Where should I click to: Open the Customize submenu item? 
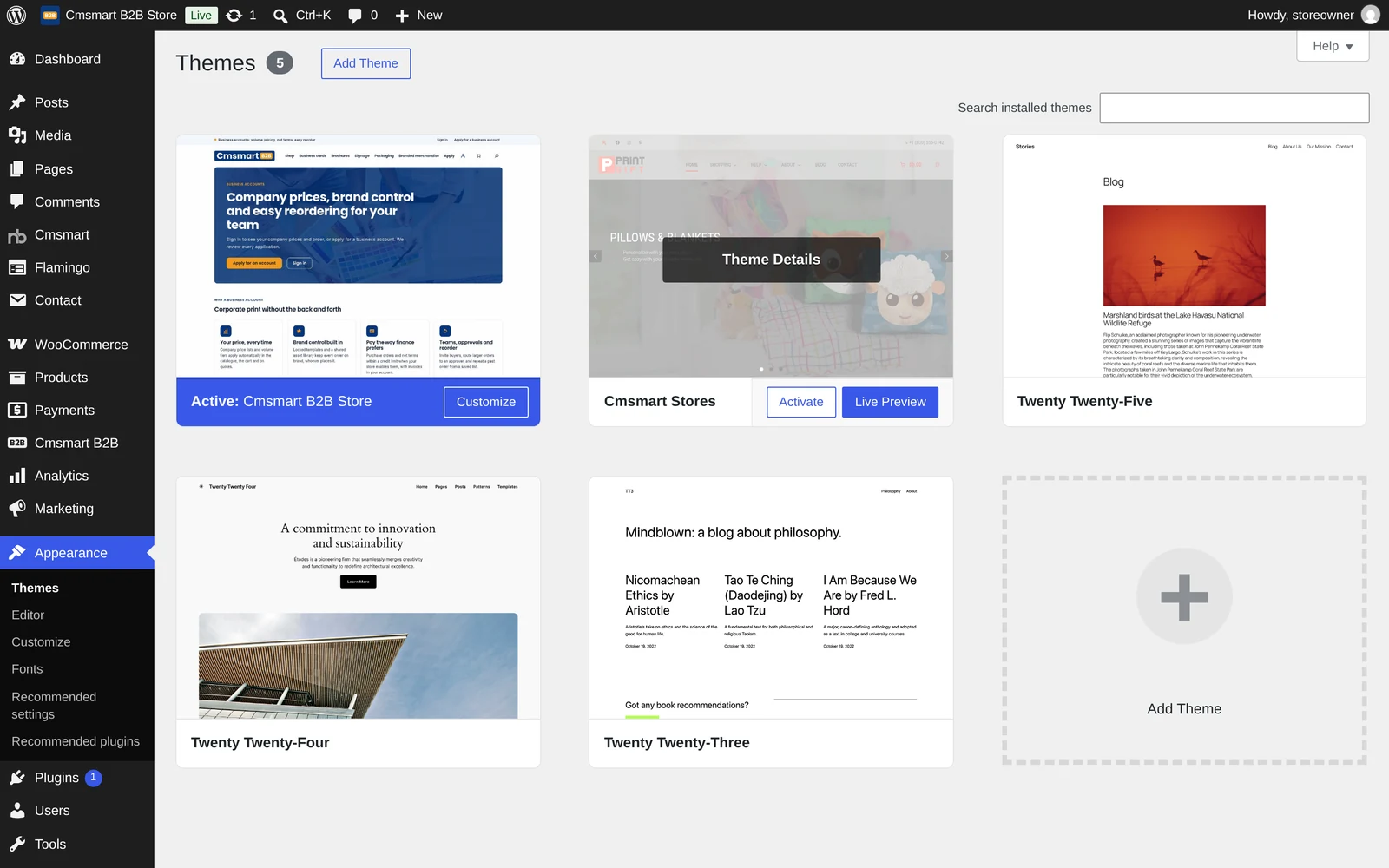click(41, 642)
